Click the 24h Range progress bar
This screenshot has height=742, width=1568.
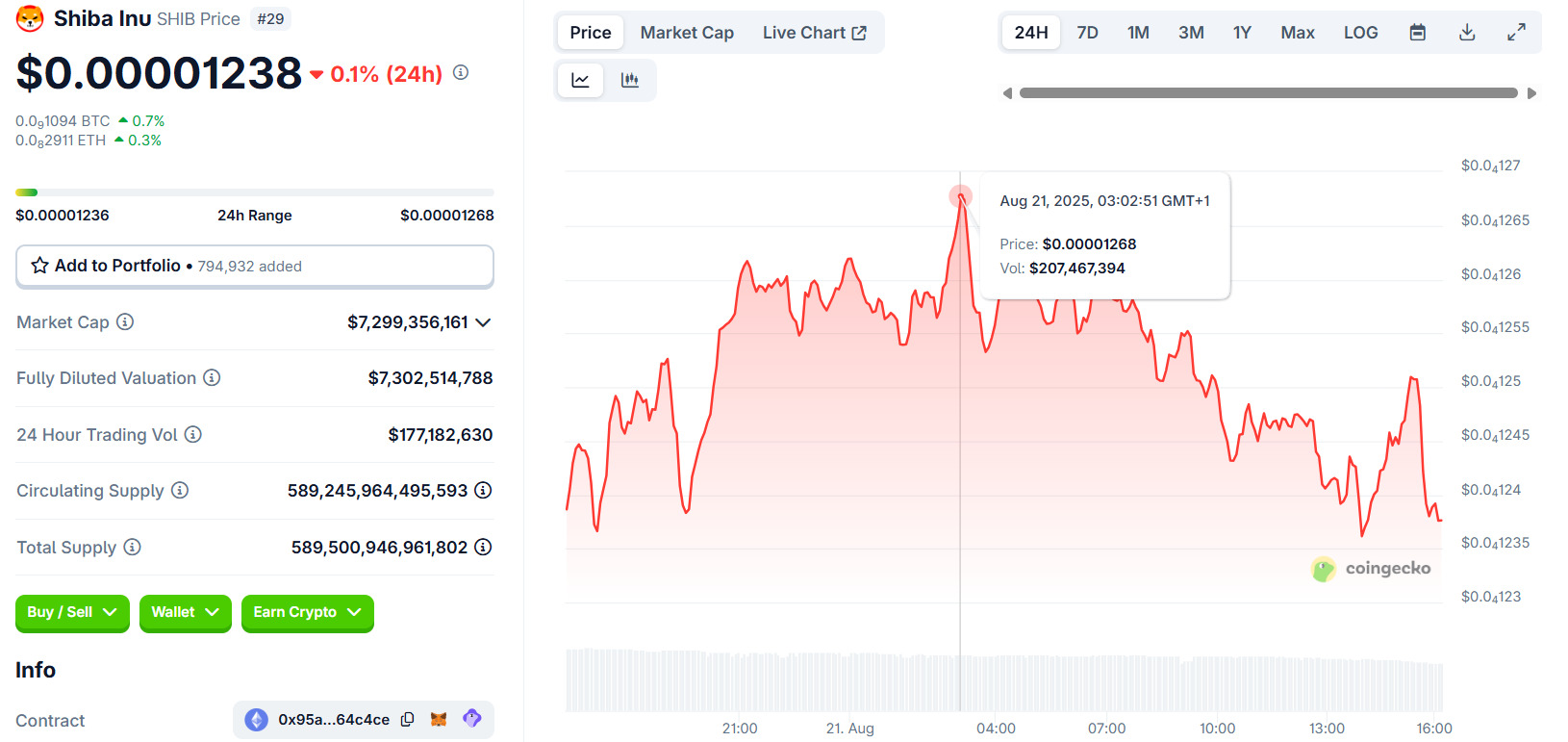(x=255, y=192)
